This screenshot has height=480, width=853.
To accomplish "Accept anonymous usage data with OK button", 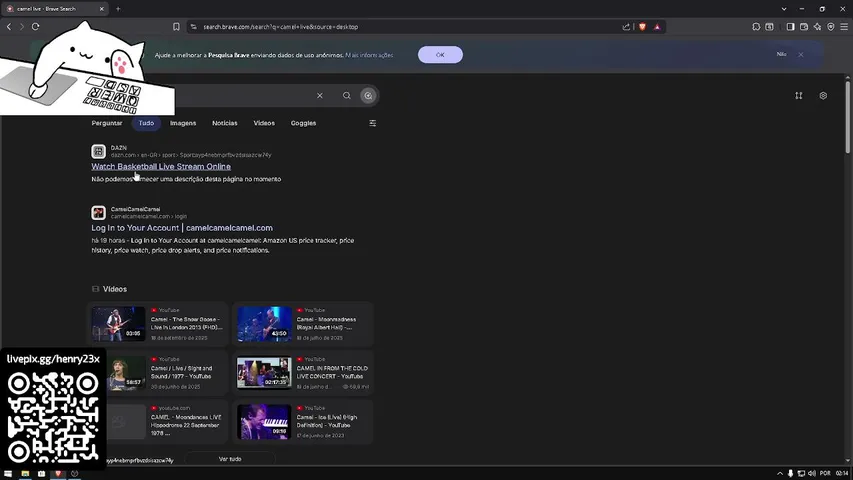I will (x=440, y=54).
